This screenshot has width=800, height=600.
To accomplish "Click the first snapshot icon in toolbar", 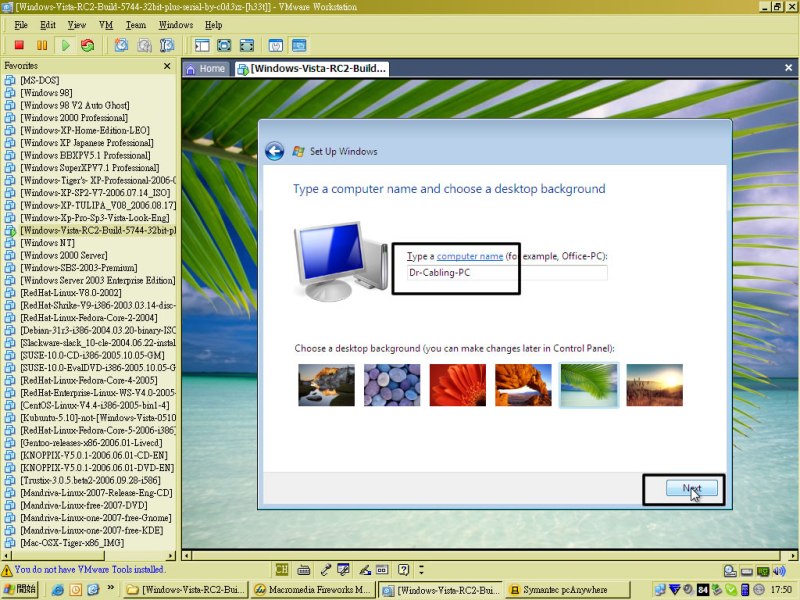I will [121, 45].
